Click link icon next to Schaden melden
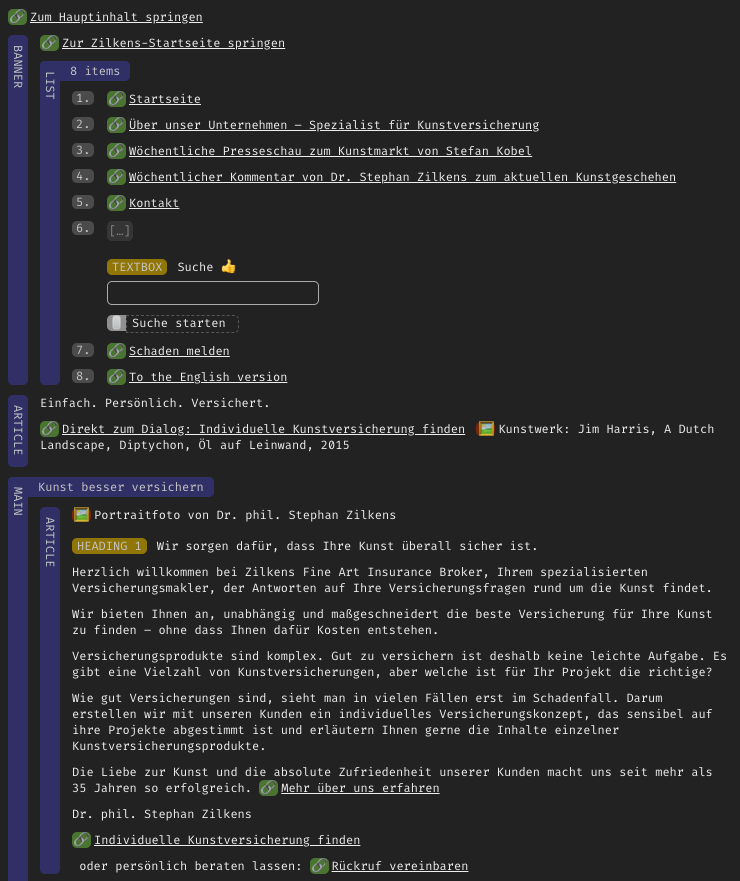This screenshot has width=740, height=881. point(116,351)
